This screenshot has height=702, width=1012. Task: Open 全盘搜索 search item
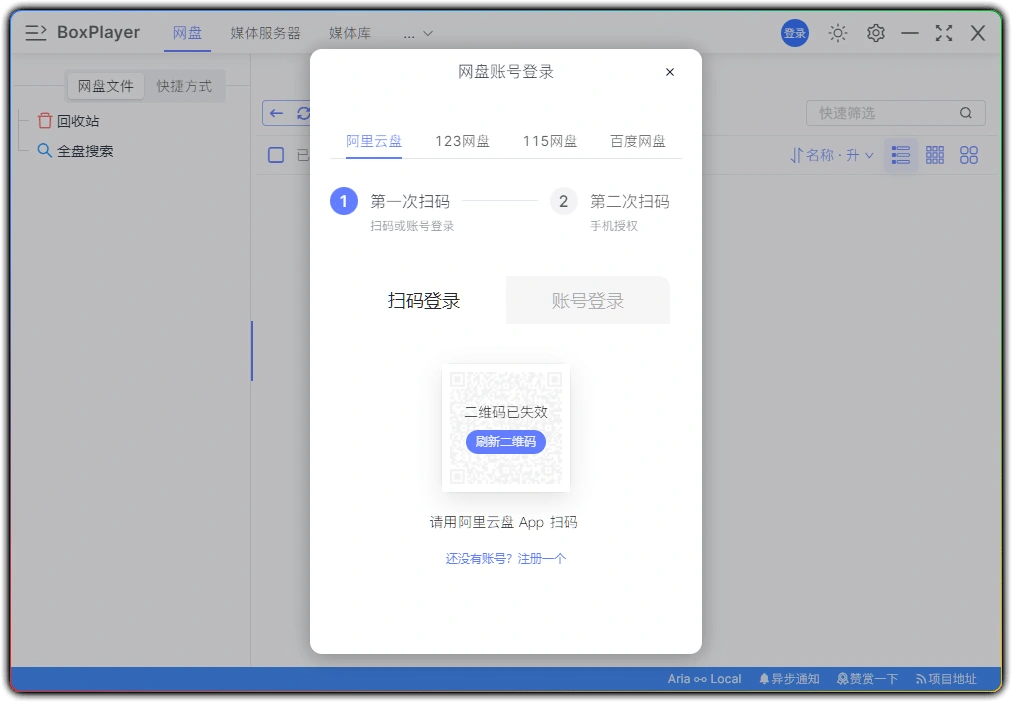(x=76, y=151)
